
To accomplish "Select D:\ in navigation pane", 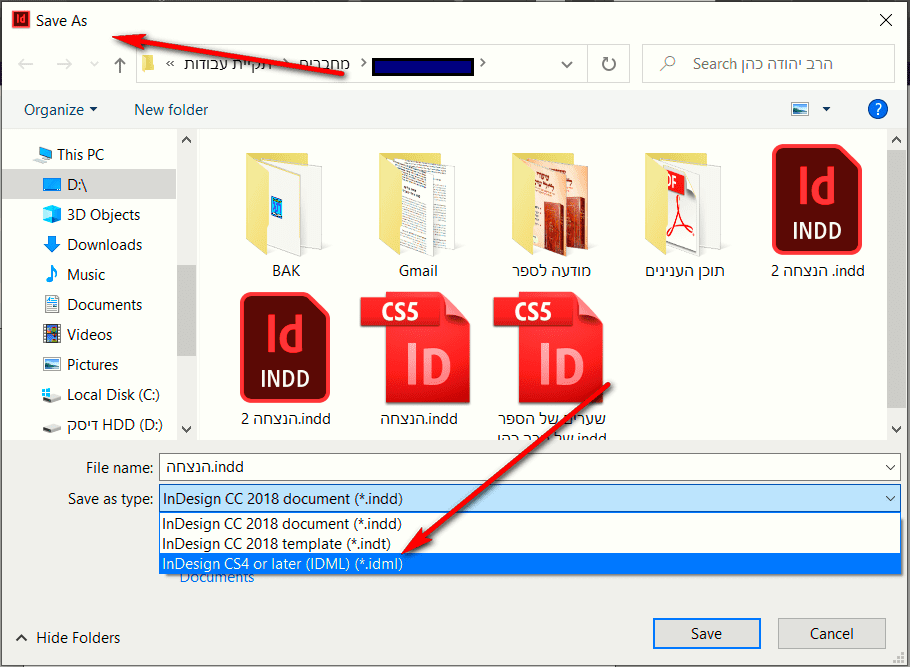I will (88, 185).
